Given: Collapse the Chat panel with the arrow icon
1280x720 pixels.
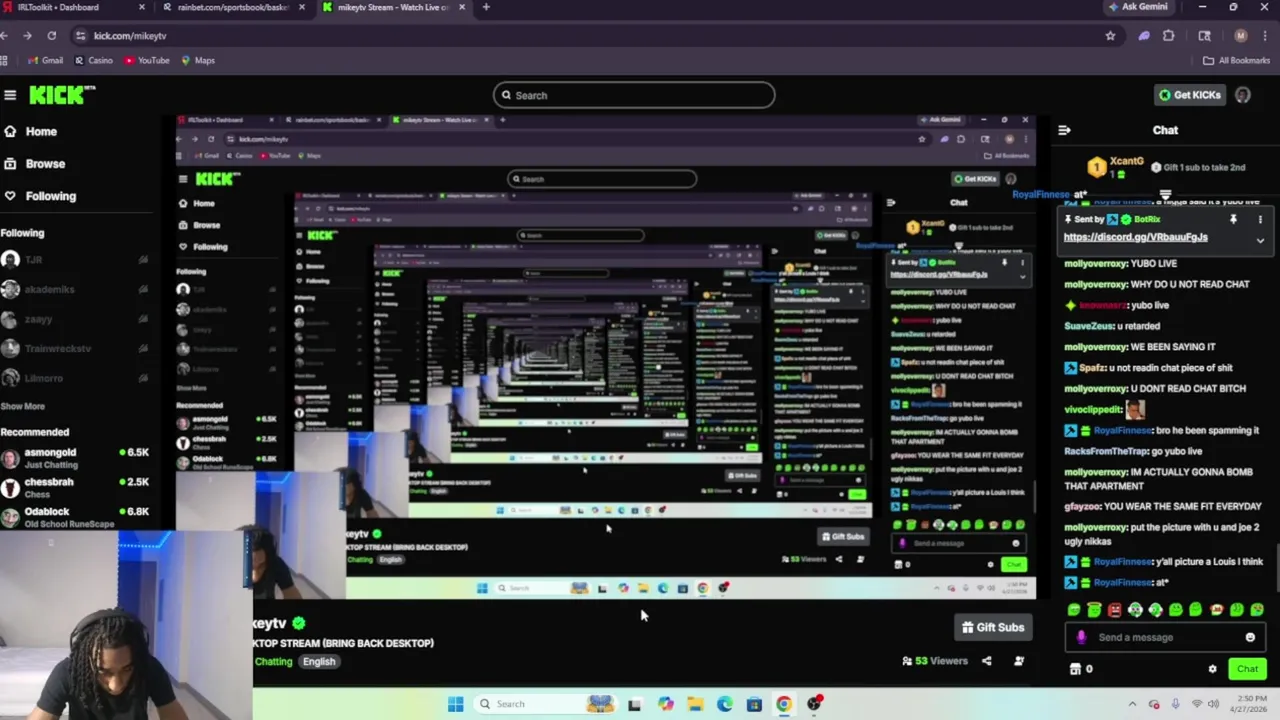Looking at the screenshot, I should click(x=1064, y=130).
